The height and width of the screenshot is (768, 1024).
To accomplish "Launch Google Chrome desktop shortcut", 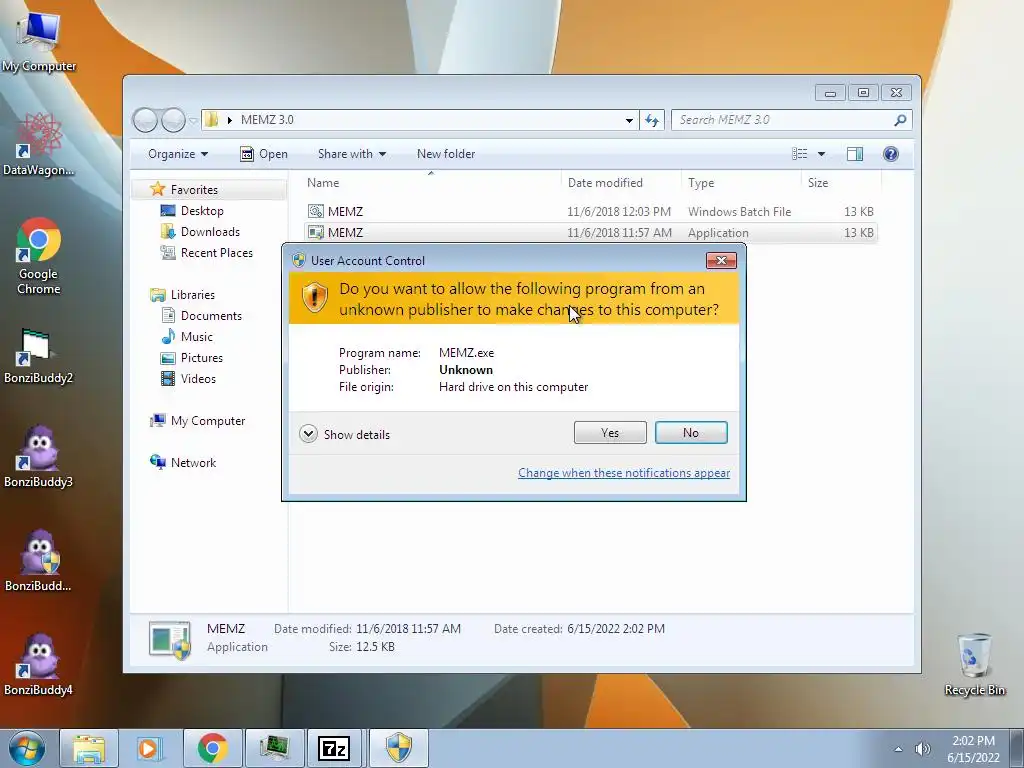I will tap(39, 256).
